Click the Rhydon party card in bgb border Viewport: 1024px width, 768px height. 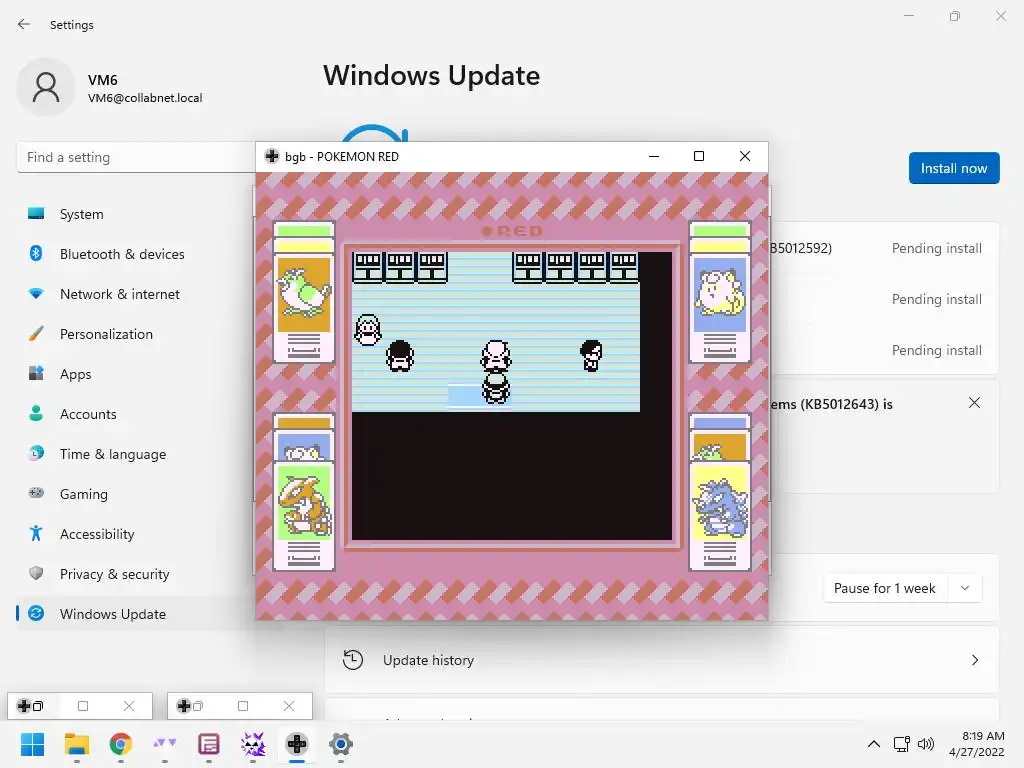coord(720,516)
